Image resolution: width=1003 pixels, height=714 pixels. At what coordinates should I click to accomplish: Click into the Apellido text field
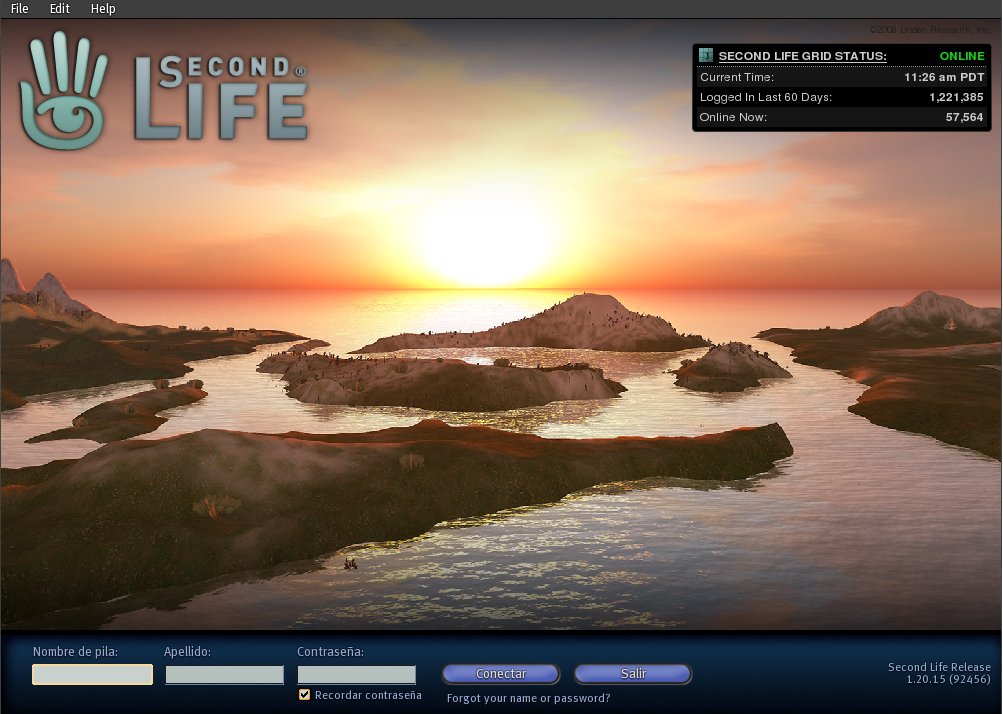pos(224,675)
